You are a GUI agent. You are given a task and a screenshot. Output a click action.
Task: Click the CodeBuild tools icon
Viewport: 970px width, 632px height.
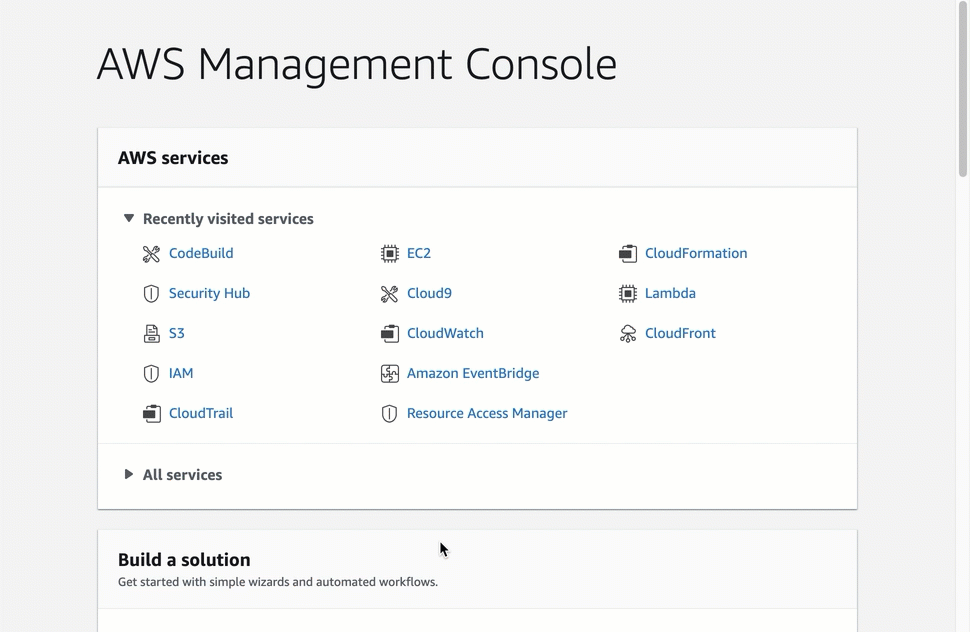pyautogui.click(x=151, y=254)
